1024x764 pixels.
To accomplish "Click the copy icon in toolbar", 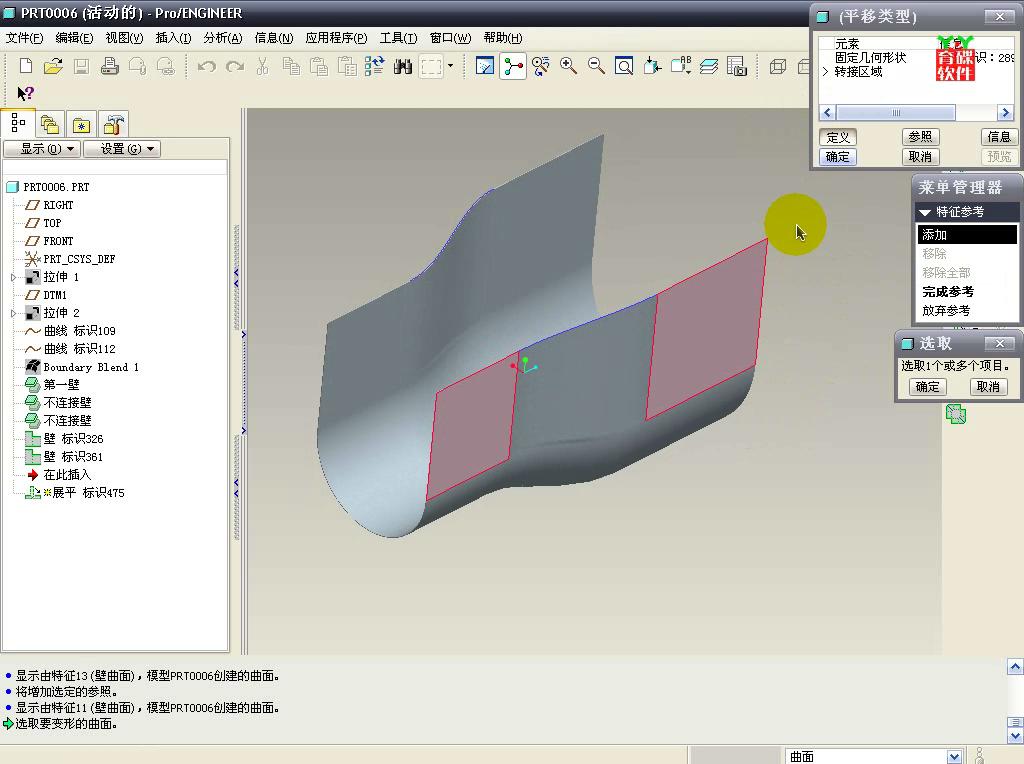I will [x=291, y=66].
